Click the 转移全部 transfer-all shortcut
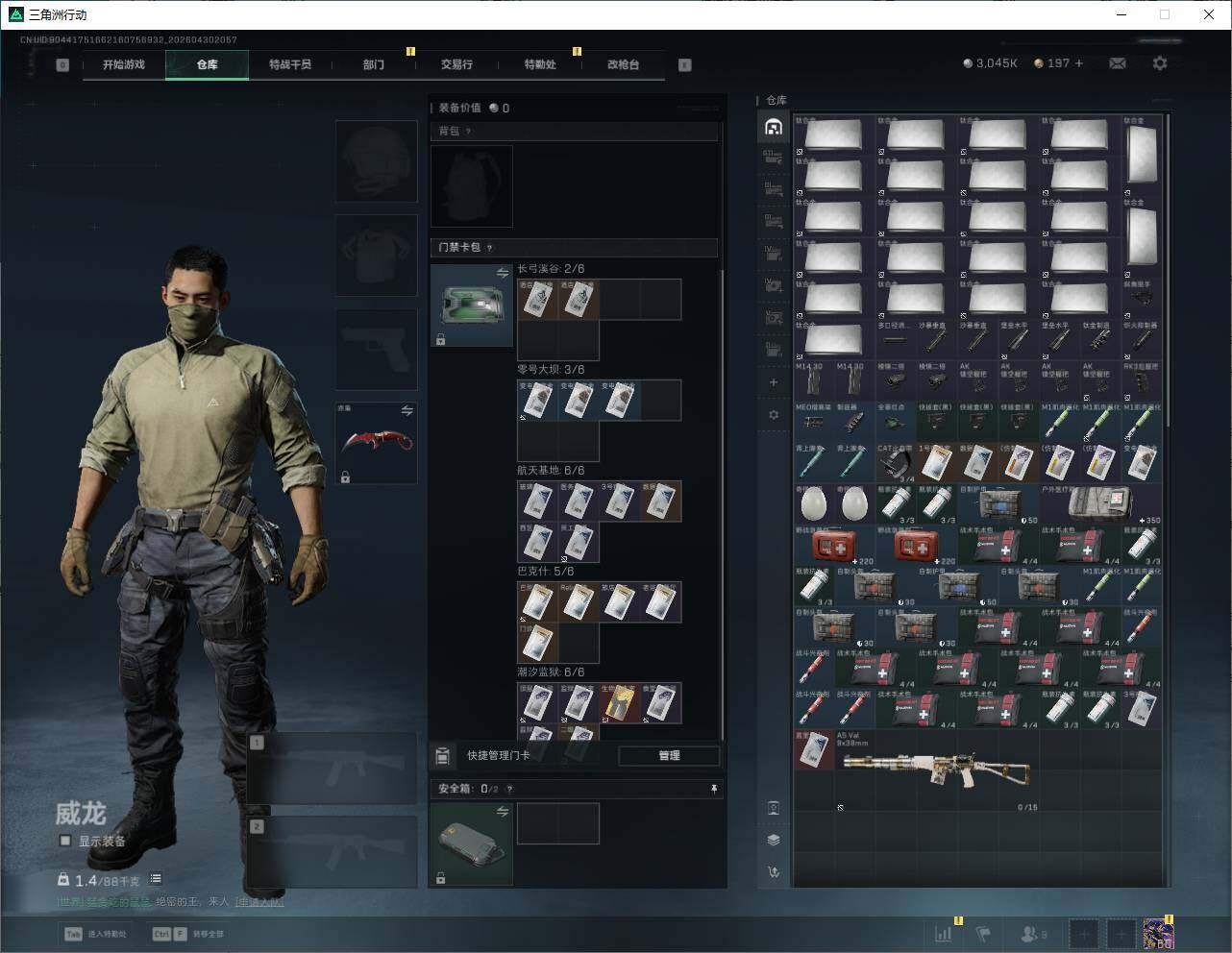 188,934
